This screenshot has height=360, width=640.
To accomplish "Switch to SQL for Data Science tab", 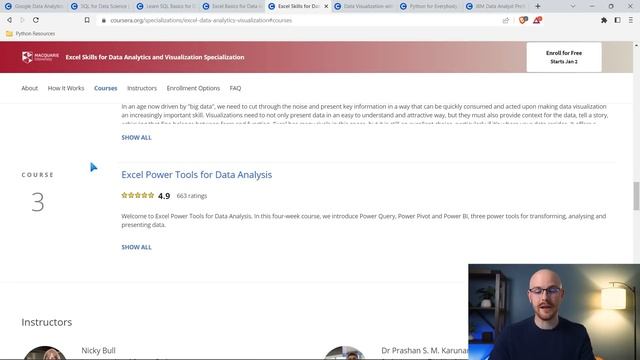I will [x=100, y=6].
